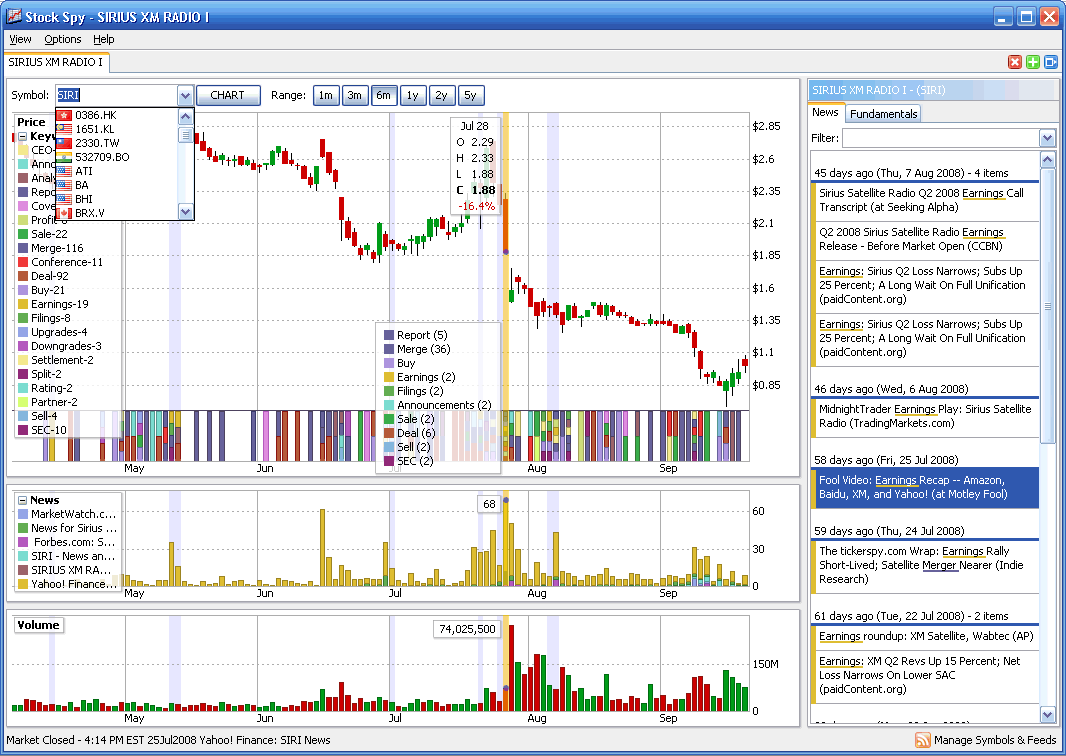Open the Symbol combo box arrow
The width and height of the screenshot is (1066, 756).
click(x=185, y=95)
